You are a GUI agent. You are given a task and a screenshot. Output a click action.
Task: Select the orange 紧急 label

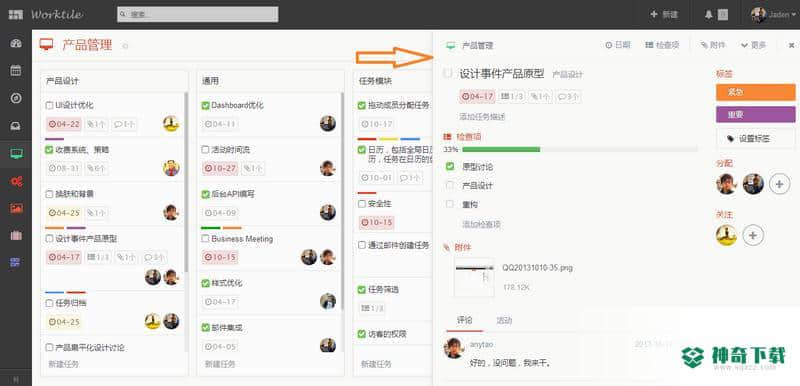[756, 92]
